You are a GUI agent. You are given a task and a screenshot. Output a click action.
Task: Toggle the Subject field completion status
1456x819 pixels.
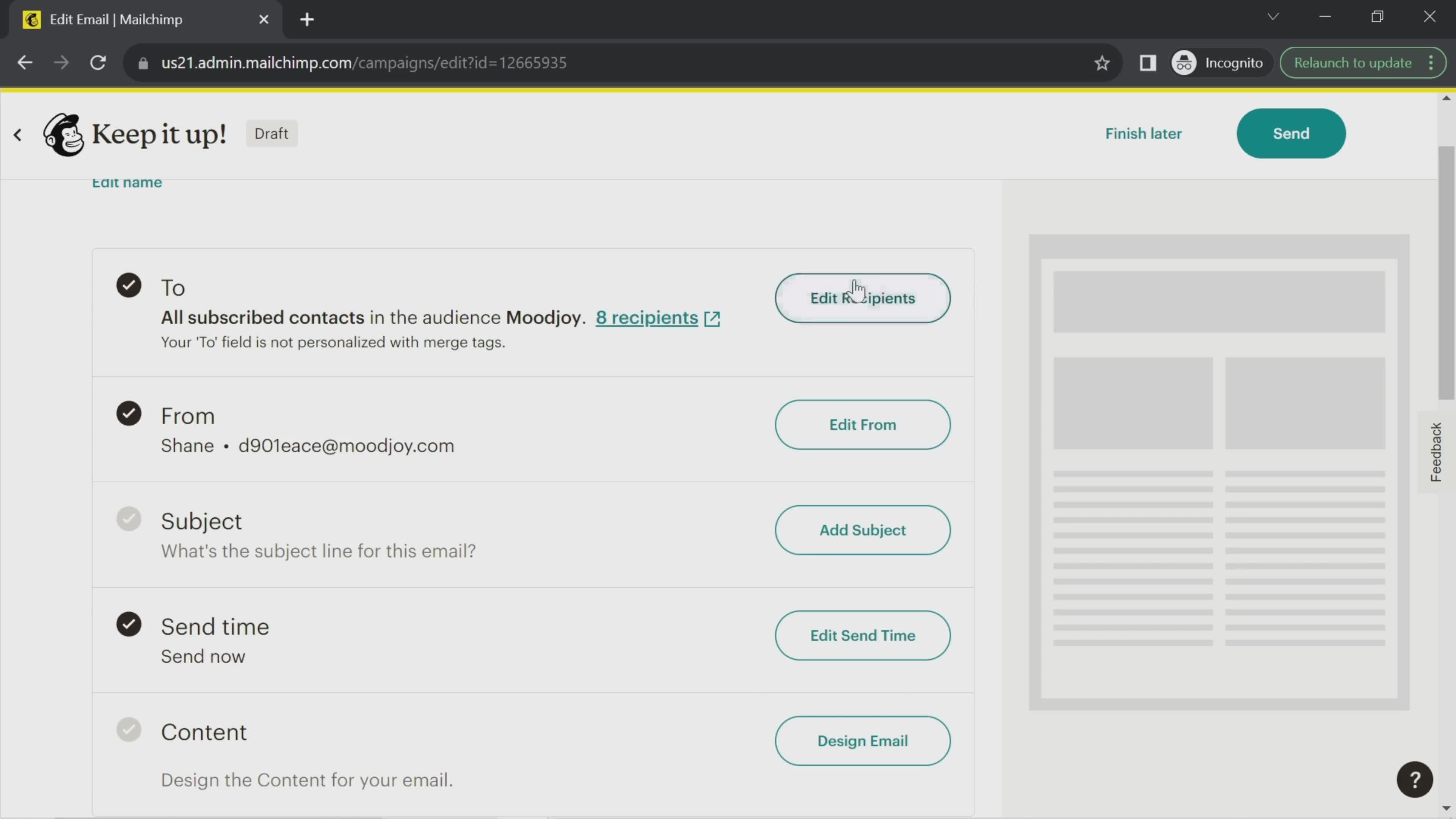click(x=128, y=519)
